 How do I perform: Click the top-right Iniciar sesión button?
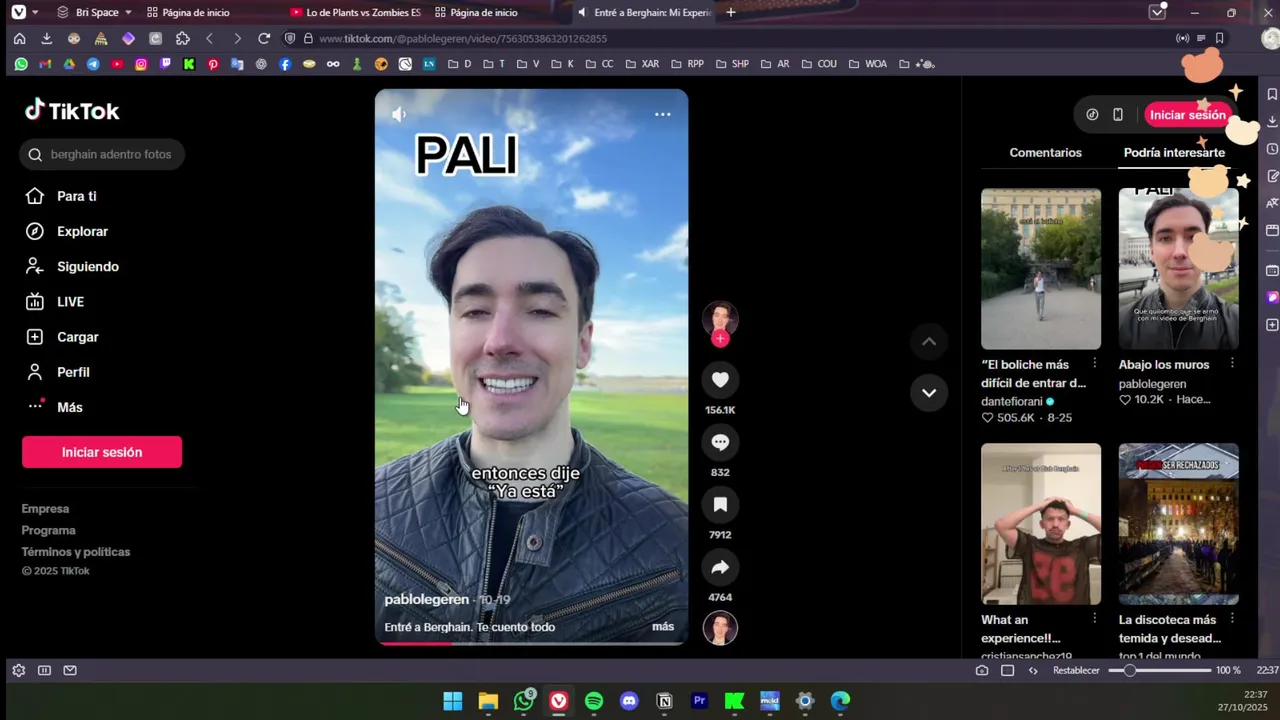point(1187,115)
